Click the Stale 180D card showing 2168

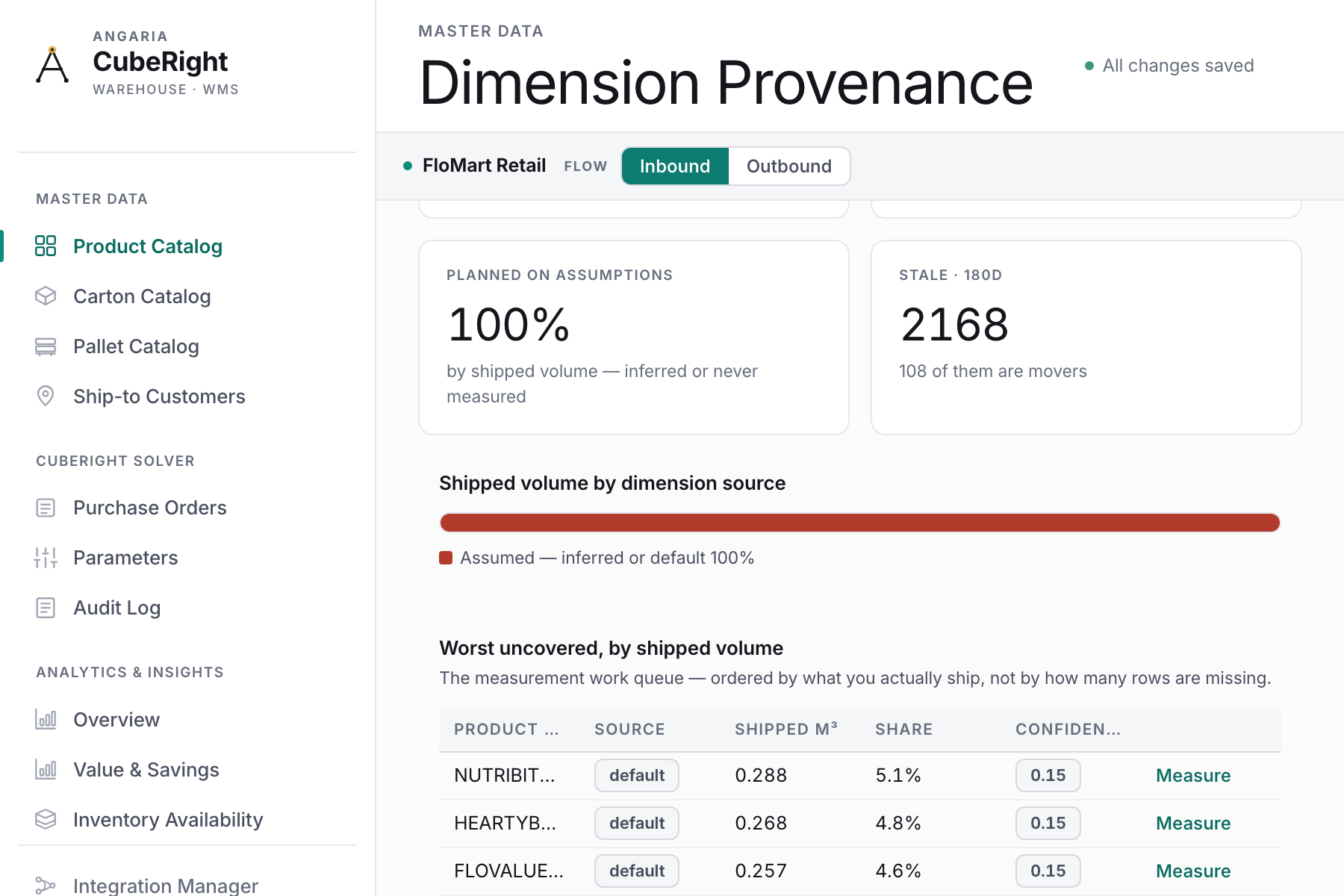pyautogui.click(x=1086, y=337)
